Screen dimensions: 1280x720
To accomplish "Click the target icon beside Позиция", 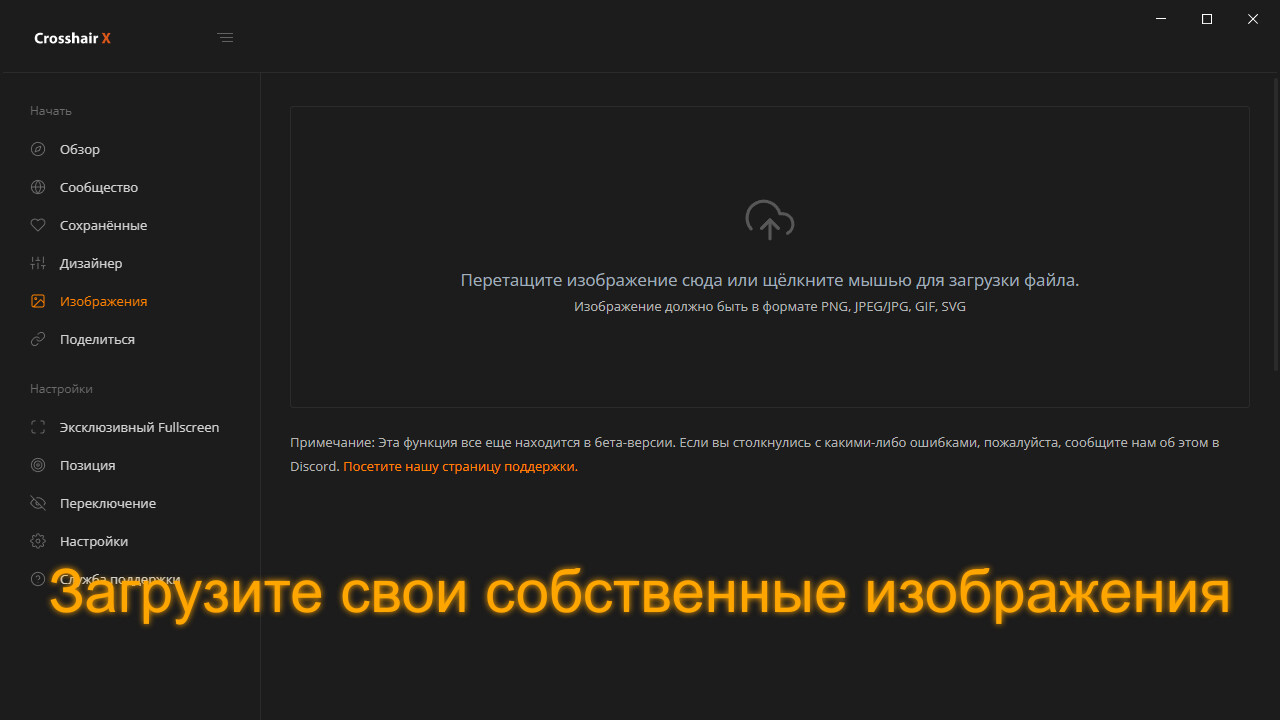I will (x=38, y=465).
